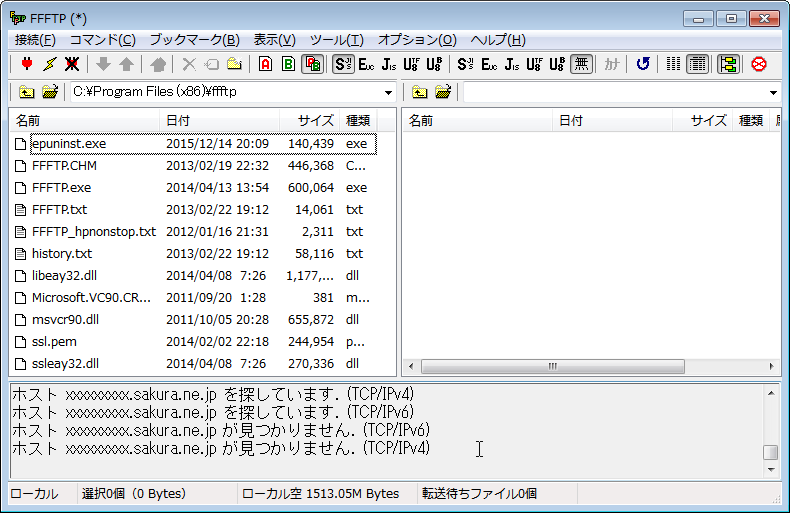Click right arrow of remote horizontal scrollbar
Viewport: 790px width, 513px height.
point(771,366)
